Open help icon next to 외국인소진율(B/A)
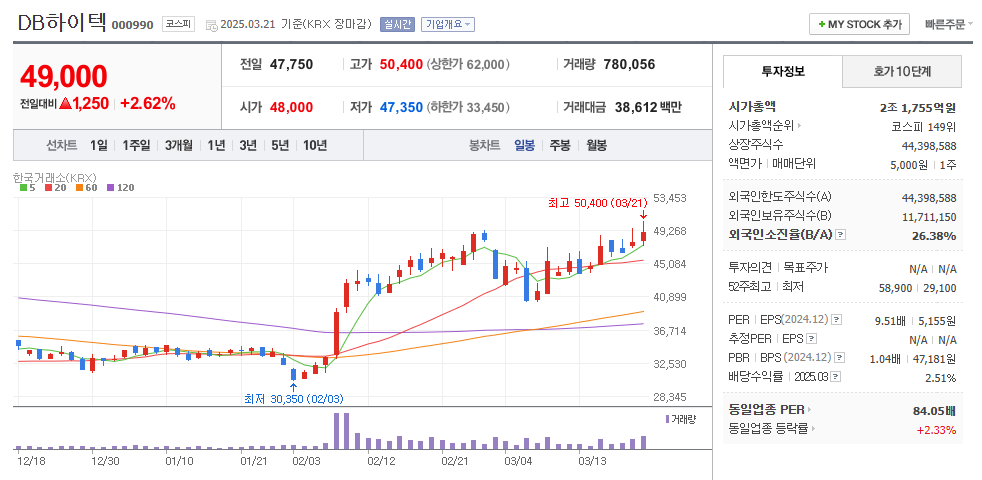Viewport: 982px width, 480px height. click(841, 234)
